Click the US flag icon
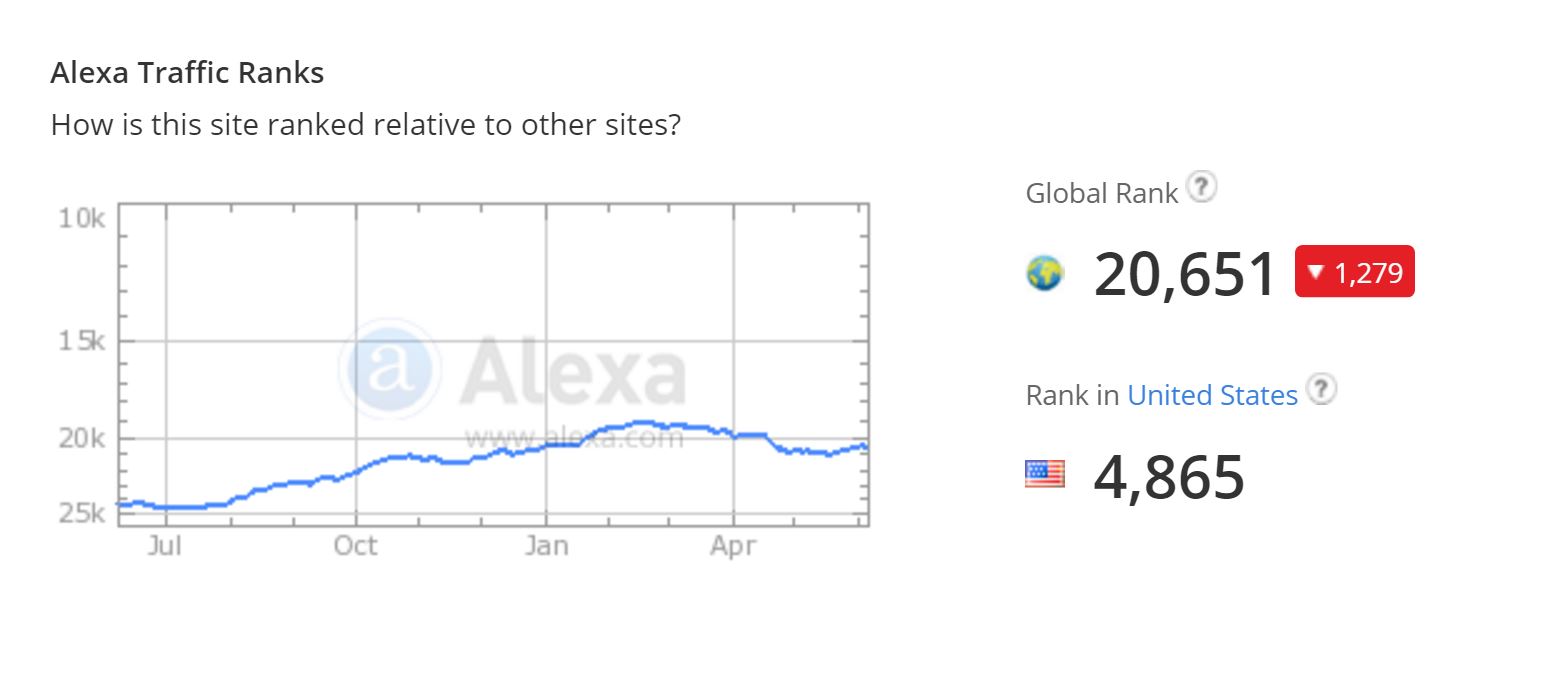This screenshot has width=1552, height=673. [1045, 474]
